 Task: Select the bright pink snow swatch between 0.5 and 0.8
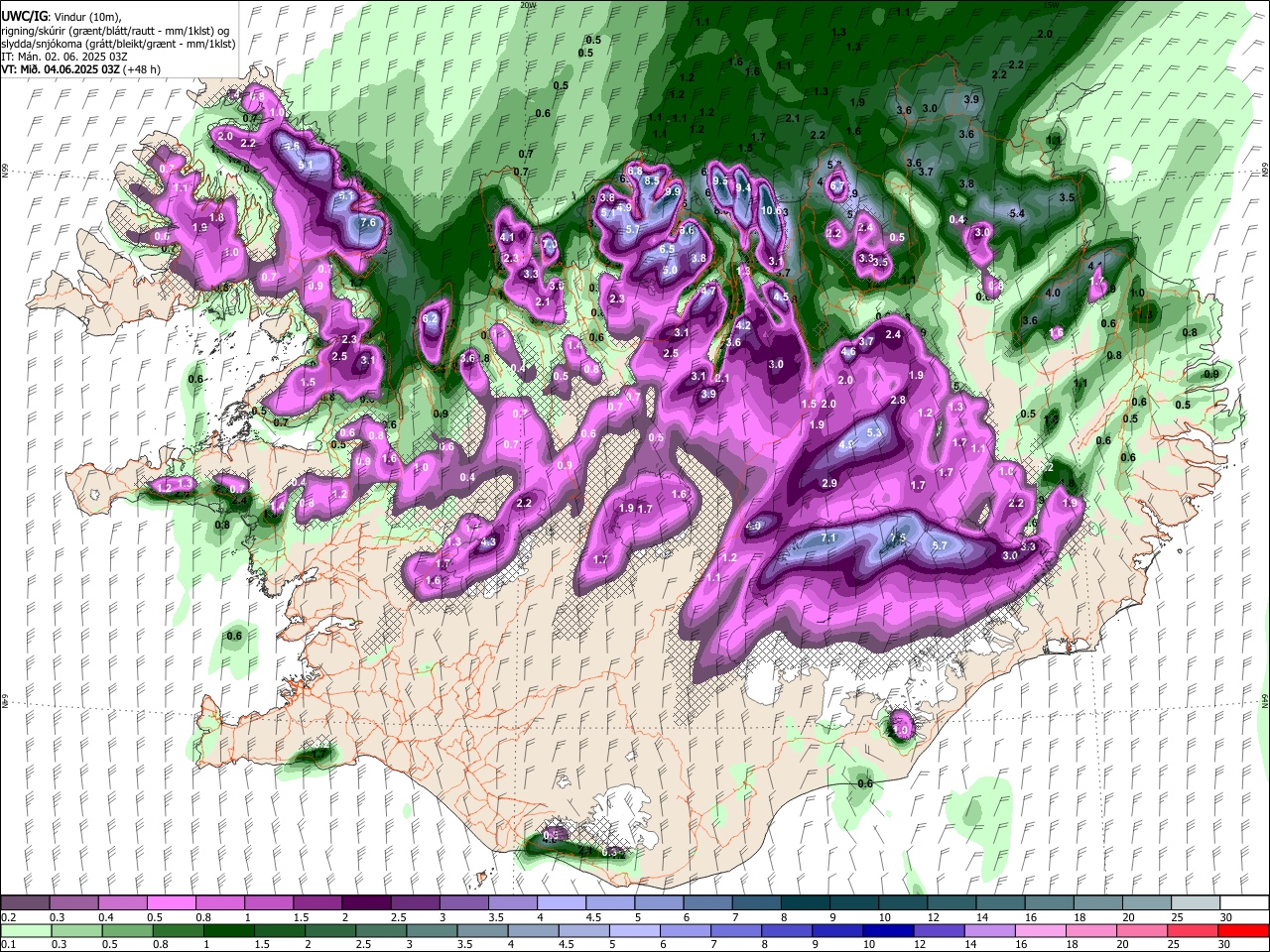[171, 902]
